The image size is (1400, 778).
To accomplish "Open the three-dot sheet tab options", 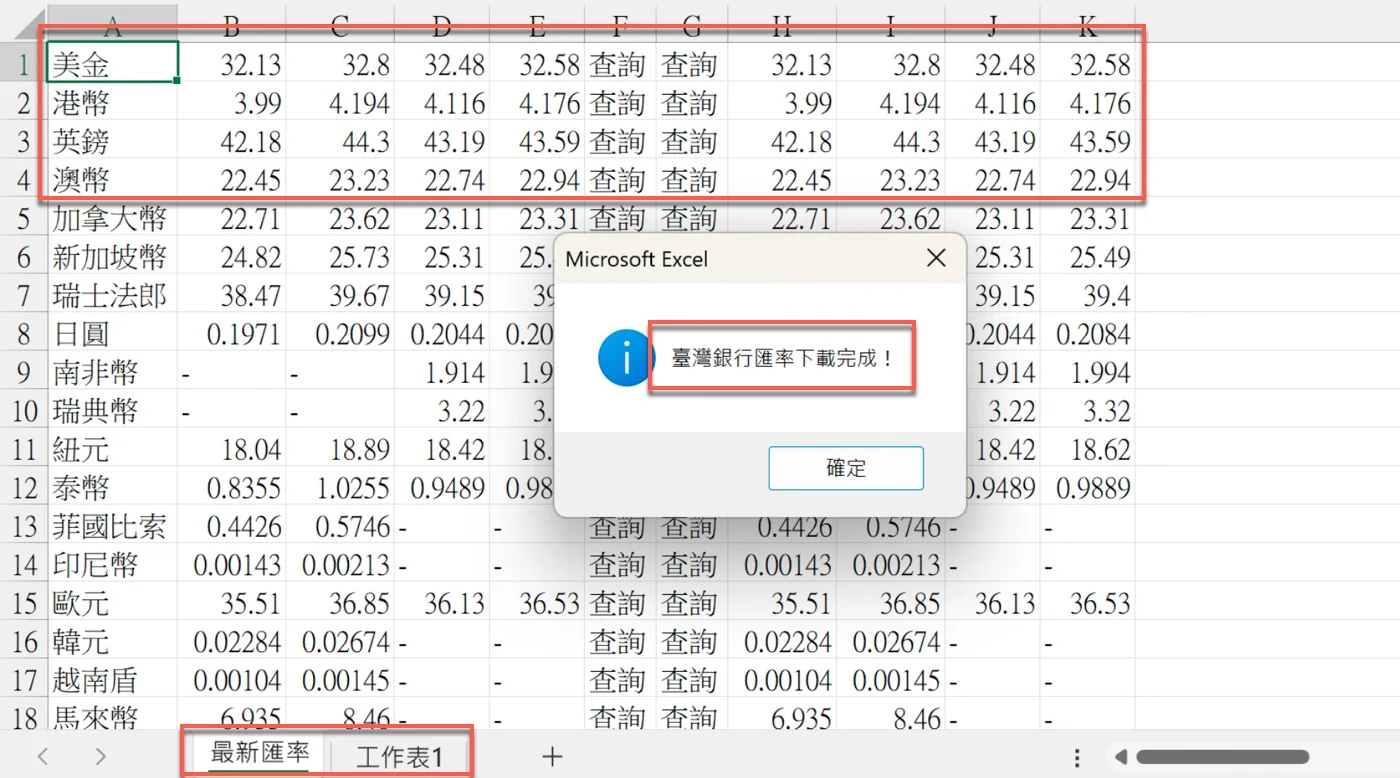I will [x=1077, y=757].
